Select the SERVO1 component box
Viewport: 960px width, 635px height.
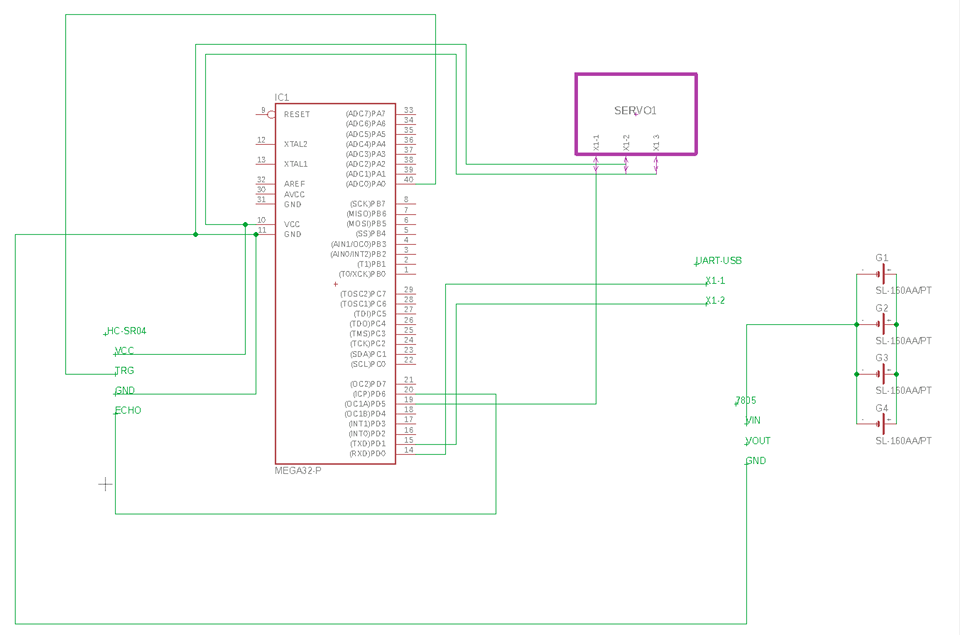(636, 114)
